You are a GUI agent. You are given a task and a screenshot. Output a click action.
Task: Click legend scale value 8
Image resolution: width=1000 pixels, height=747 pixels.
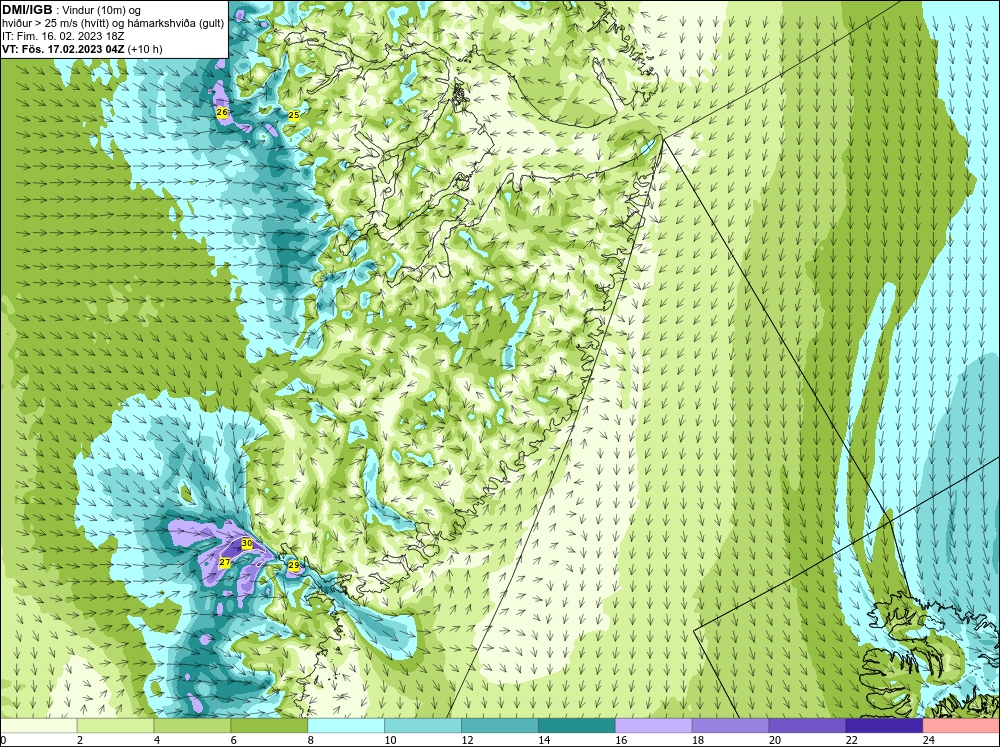311,740
